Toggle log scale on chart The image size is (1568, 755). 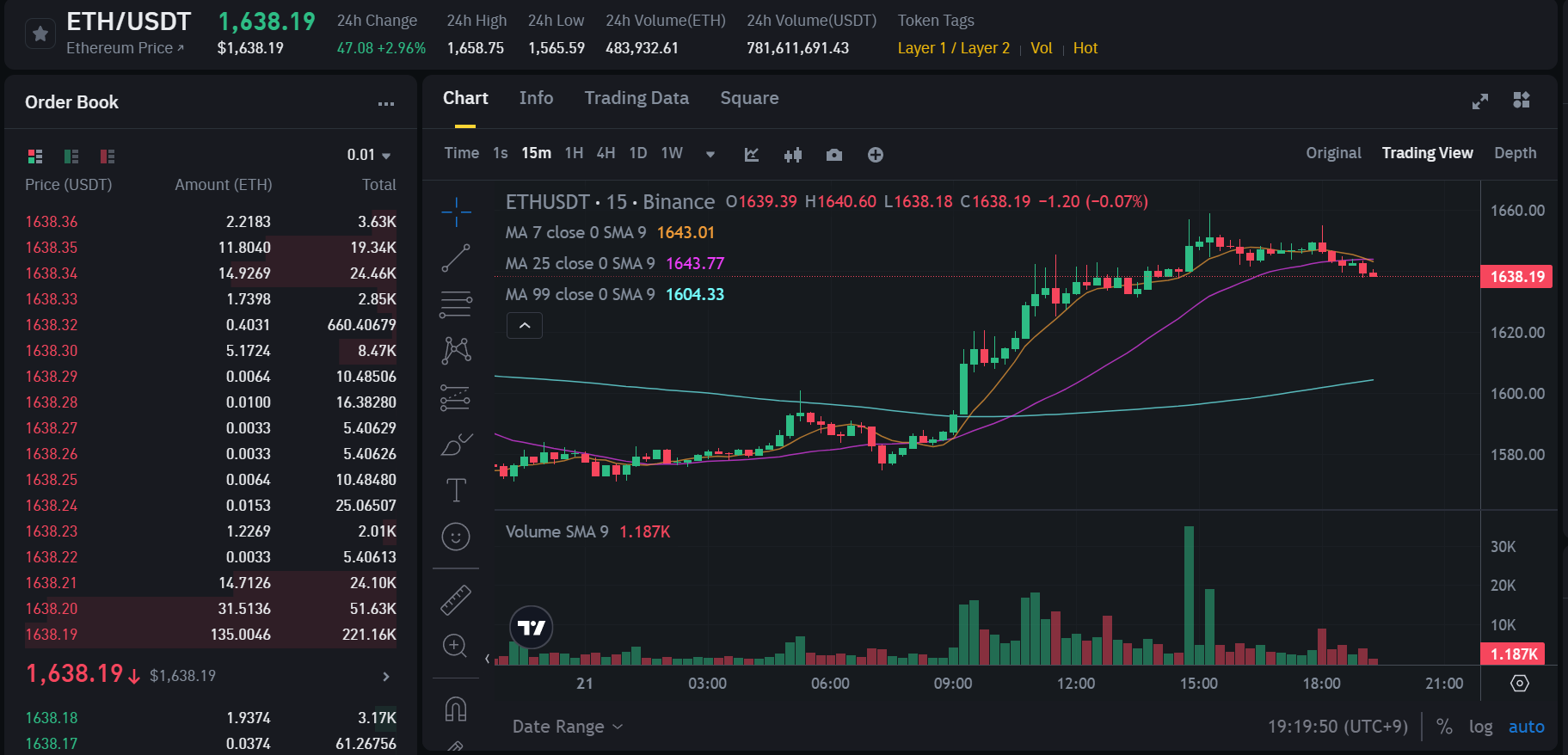click(1480, 727)
